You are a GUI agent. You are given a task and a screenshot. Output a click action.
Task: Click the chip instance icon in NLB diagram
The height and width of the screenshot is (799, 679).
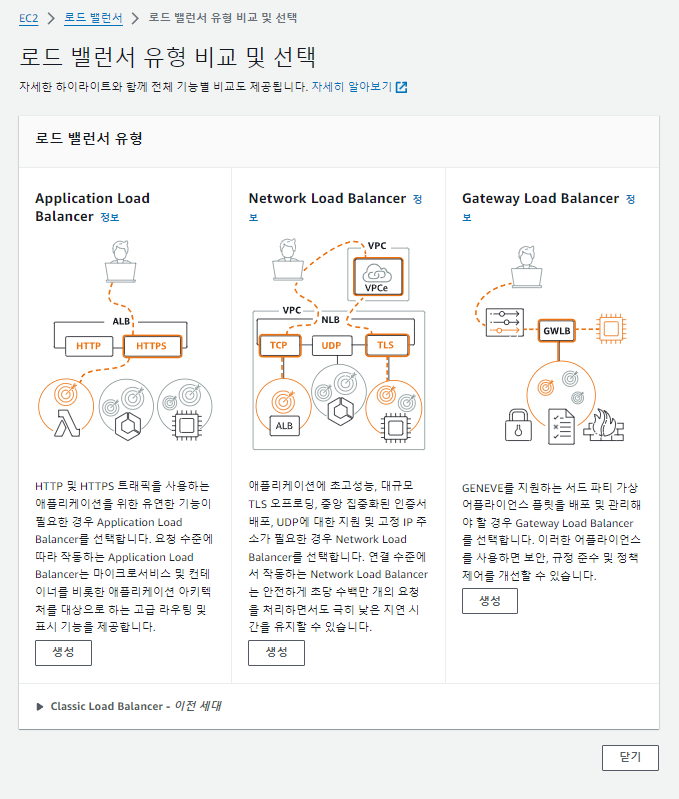[x=396, y=428]
